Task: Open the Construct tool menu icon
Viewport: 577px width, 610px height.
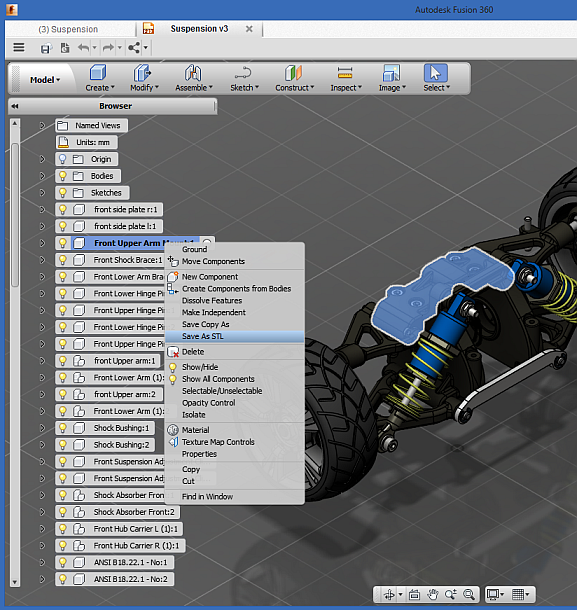Action: [x=293, y=73]
